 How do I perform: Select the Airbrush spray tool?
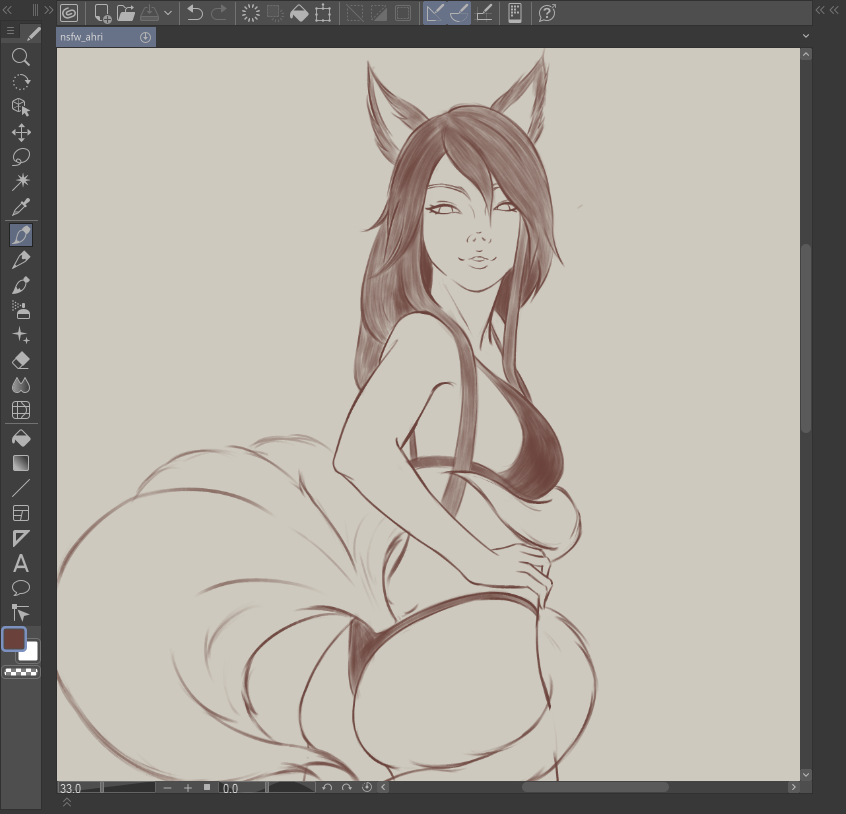click(x=21, y=310)
